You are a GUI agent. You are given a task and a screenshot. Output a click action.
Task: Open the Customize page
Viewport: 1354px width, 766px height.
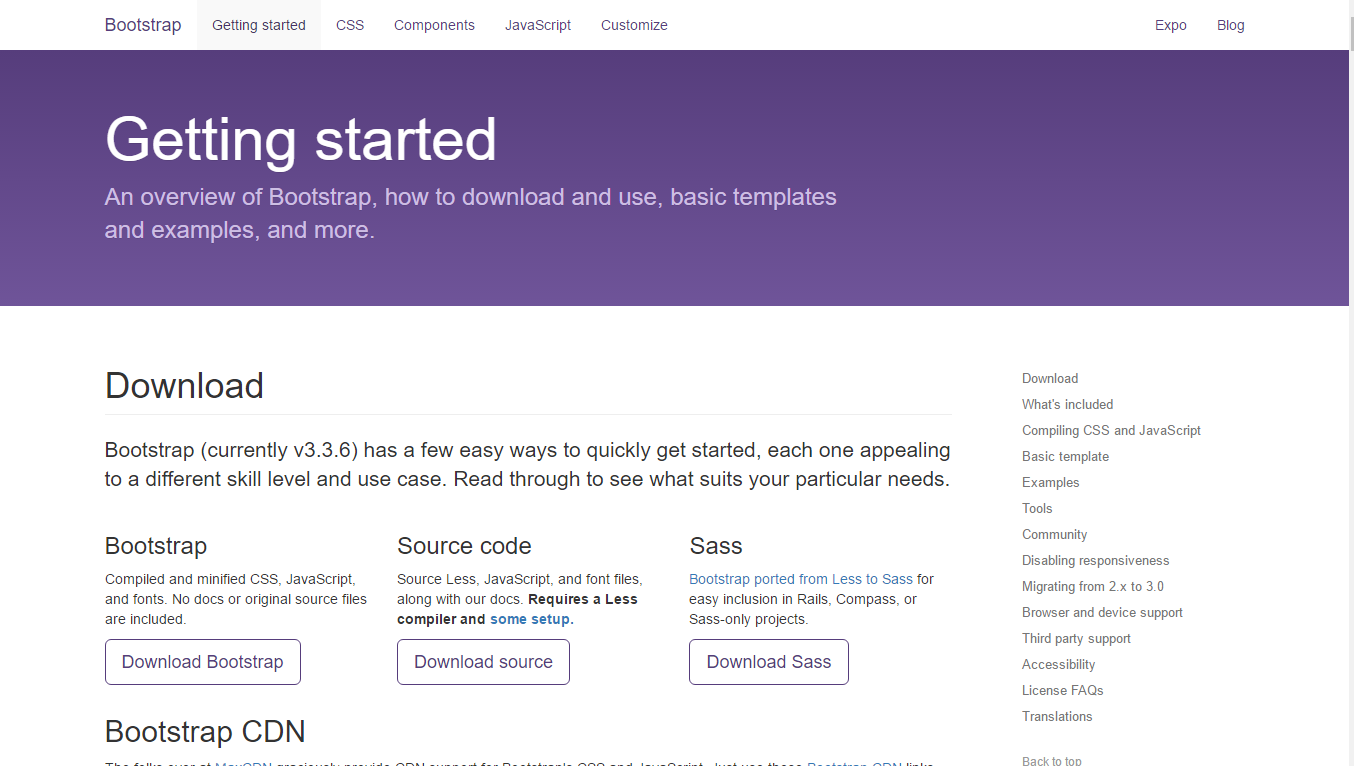tap(634, 24)
